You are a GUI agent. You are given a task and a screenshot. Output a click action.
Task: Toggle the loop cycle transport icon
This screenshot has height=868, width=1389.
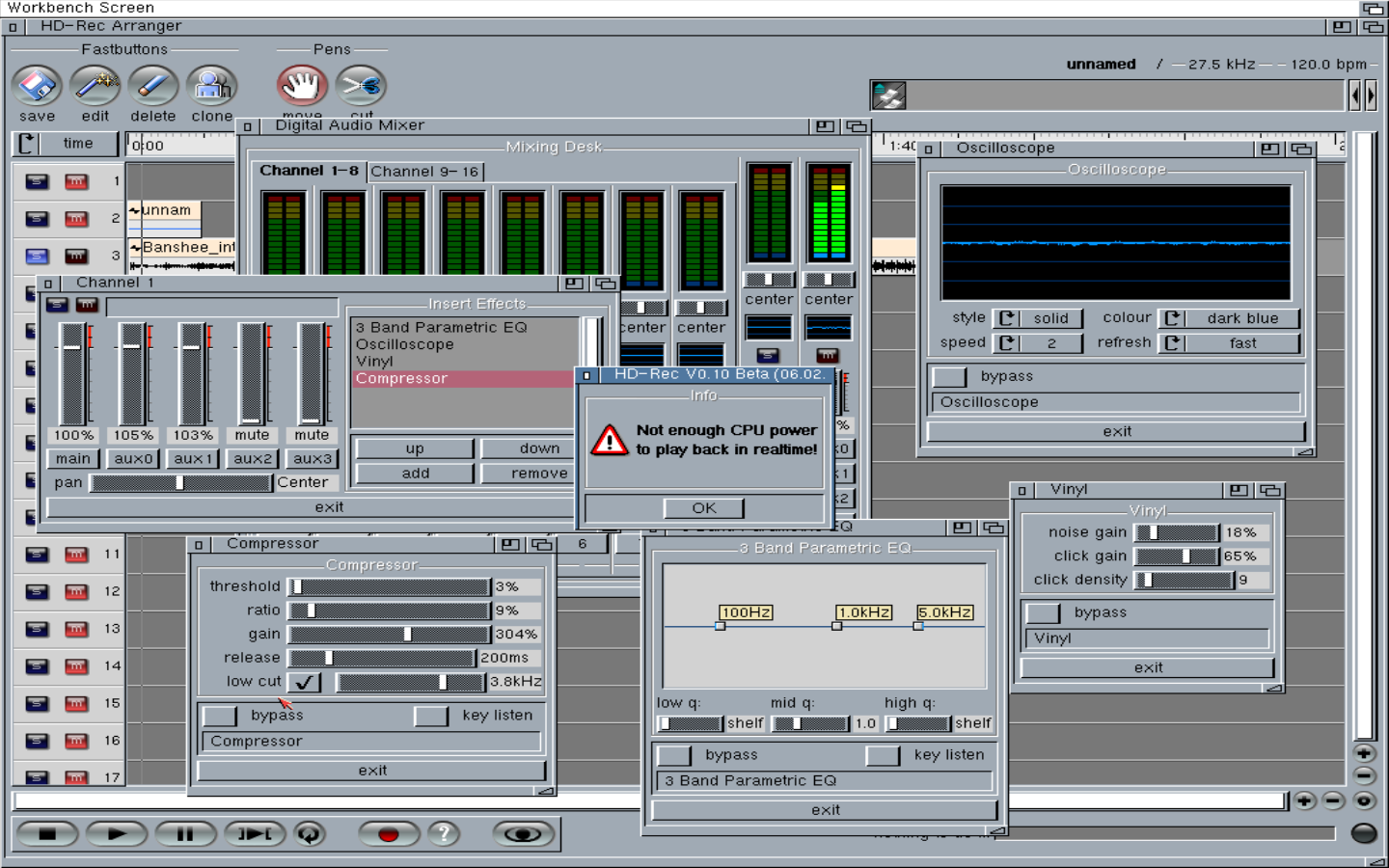pyautogui.click(x=310, y=834)
